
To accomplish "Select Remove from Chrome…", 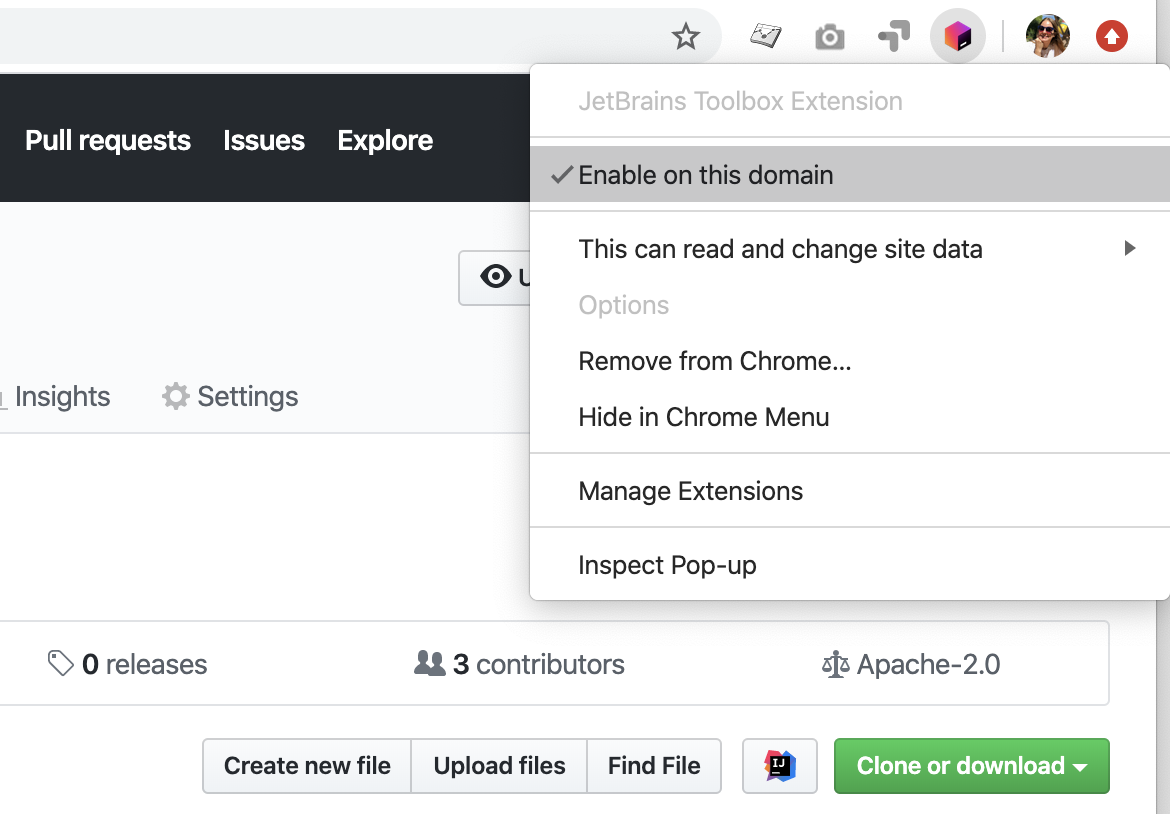I will pos(850,361).
